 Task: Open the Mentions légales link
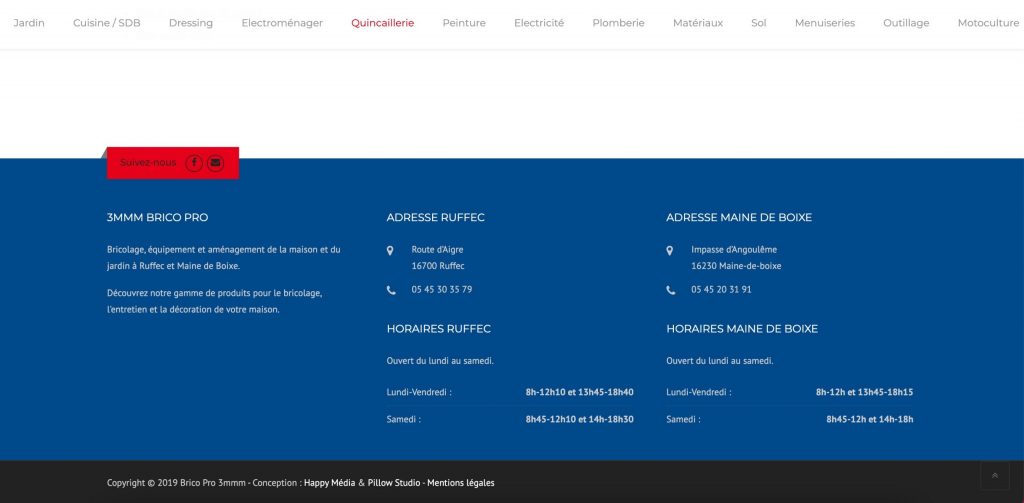tap(460, 483)
